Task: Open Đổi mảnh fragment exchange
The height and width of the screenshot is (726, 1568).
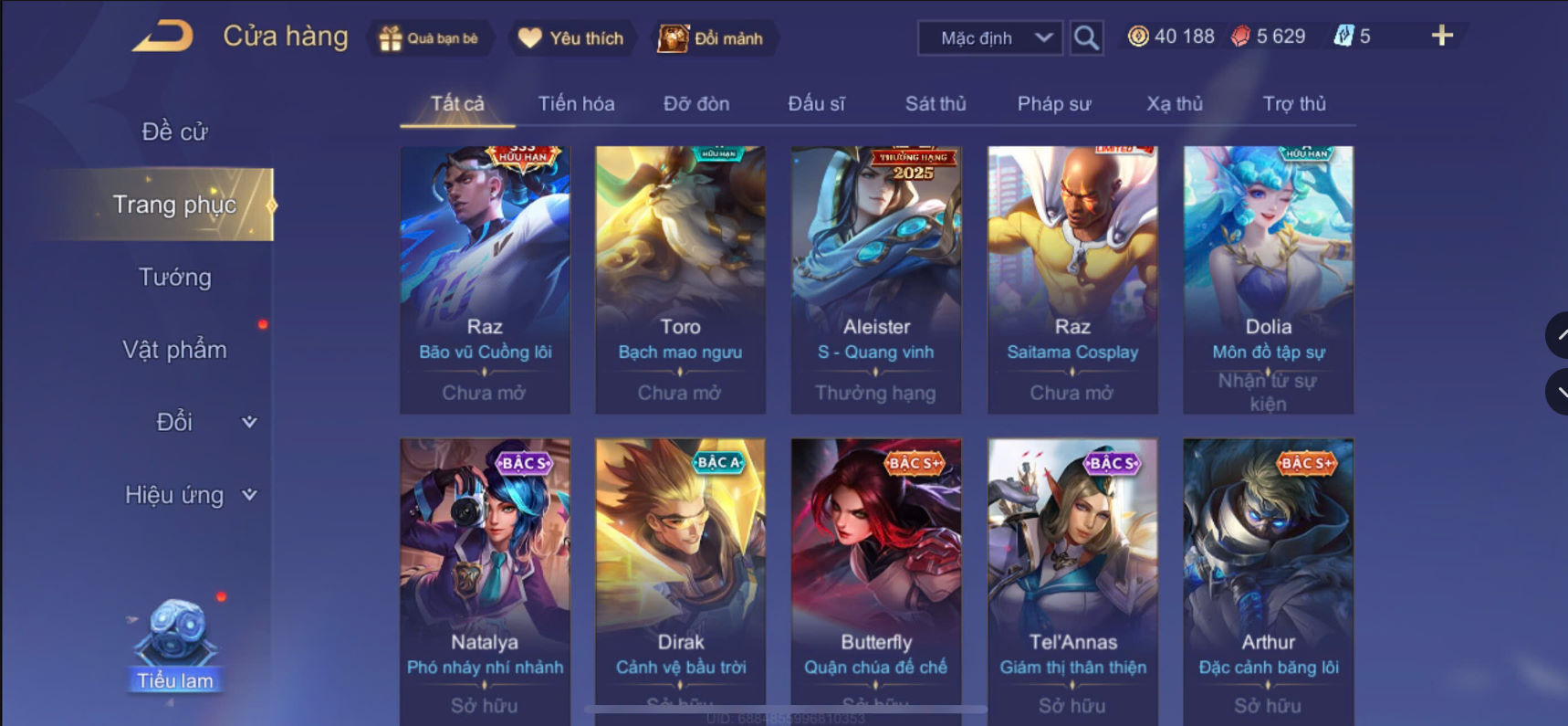Action: [x=712, y=38]
